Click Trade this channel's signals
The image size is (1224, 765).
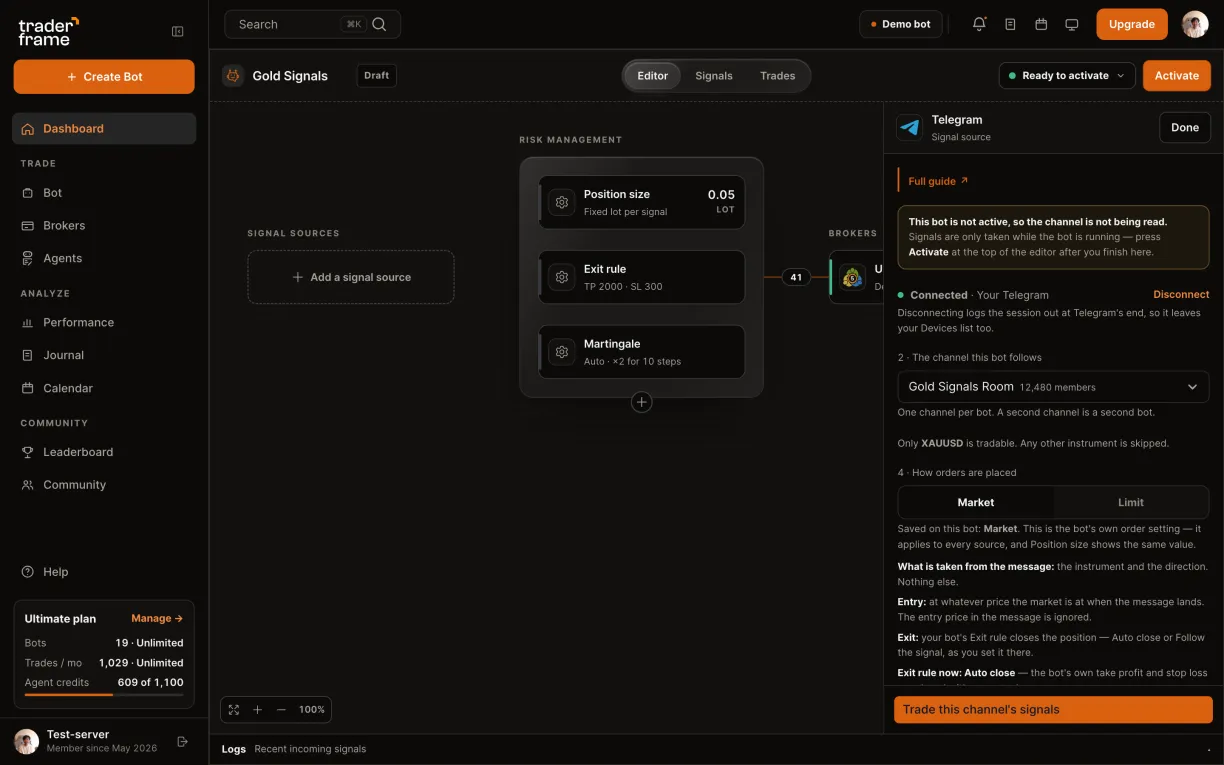pyautogui.click(x=1053, y=710)
